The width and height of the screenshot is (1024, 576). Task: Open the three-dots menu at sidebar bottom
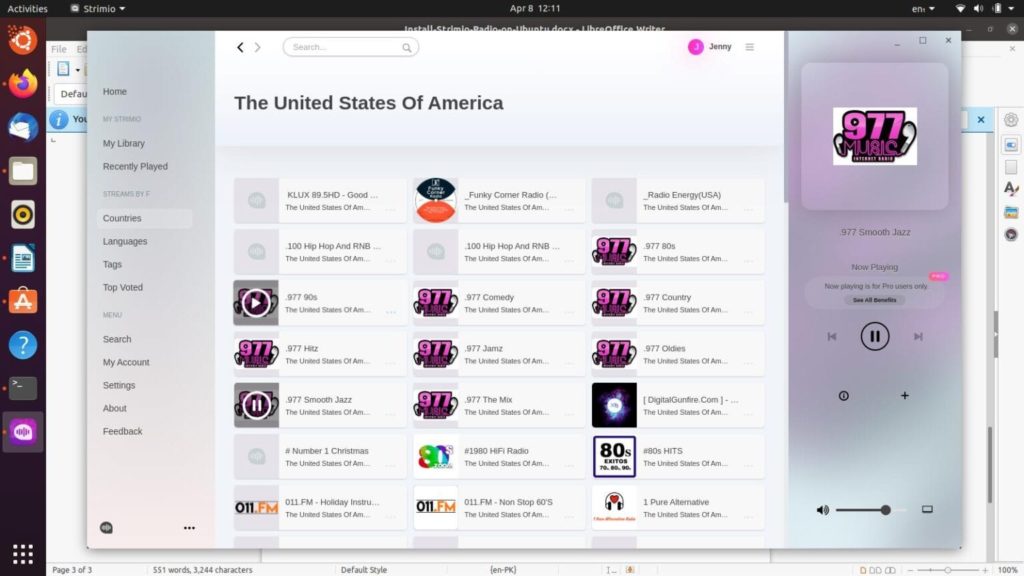(x=189, y=528)
